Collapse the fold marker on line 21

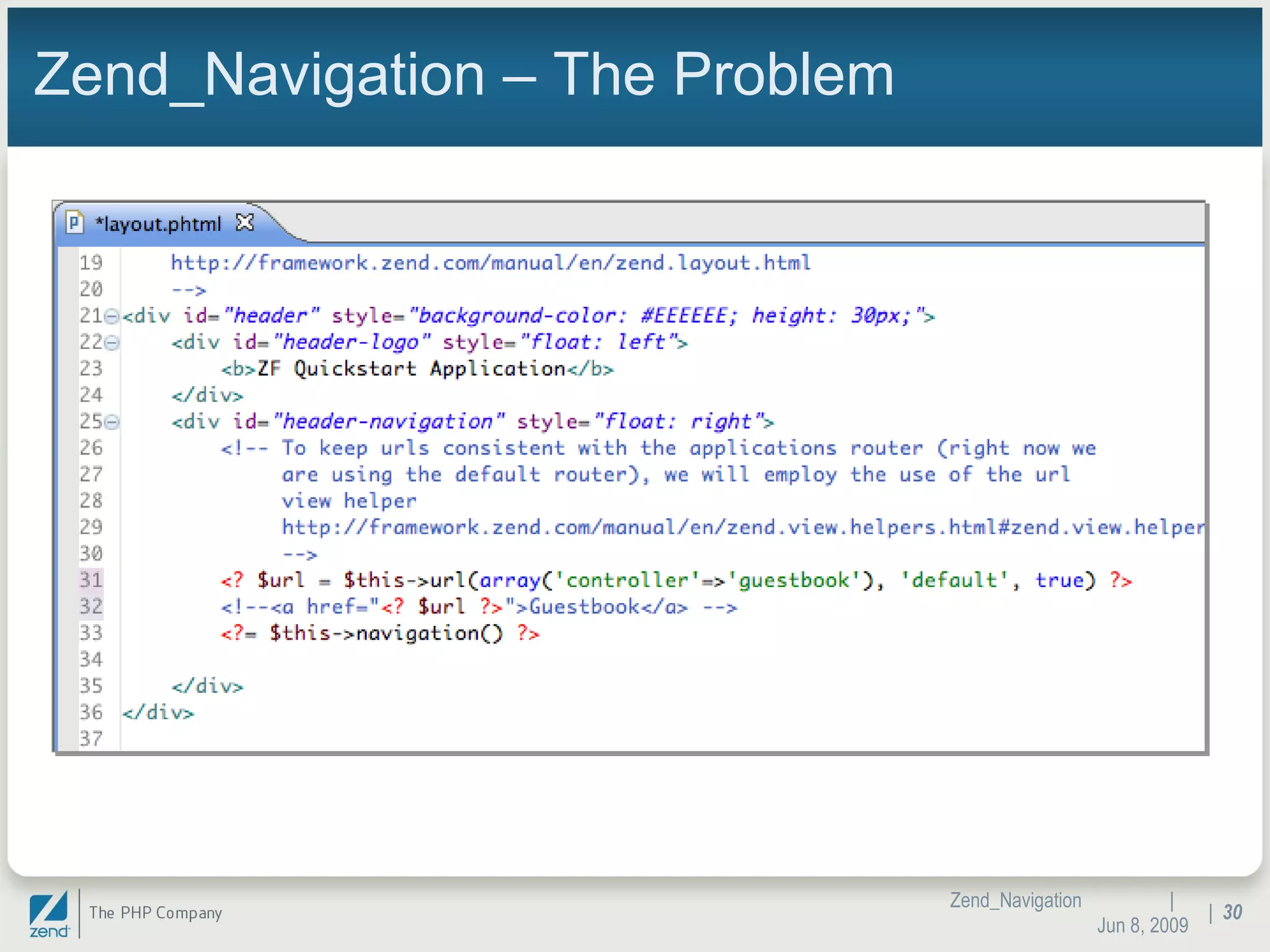(112, 316)
